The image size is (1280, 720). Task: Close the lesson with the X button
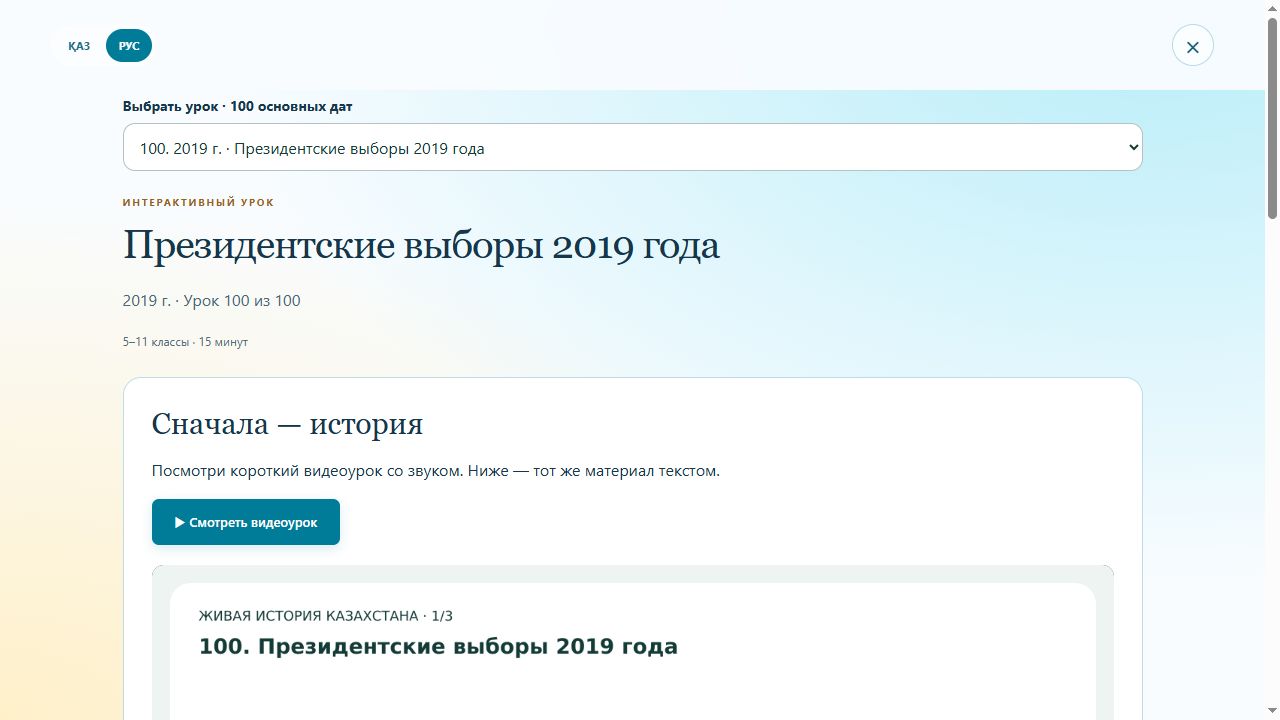(1193, 46)
